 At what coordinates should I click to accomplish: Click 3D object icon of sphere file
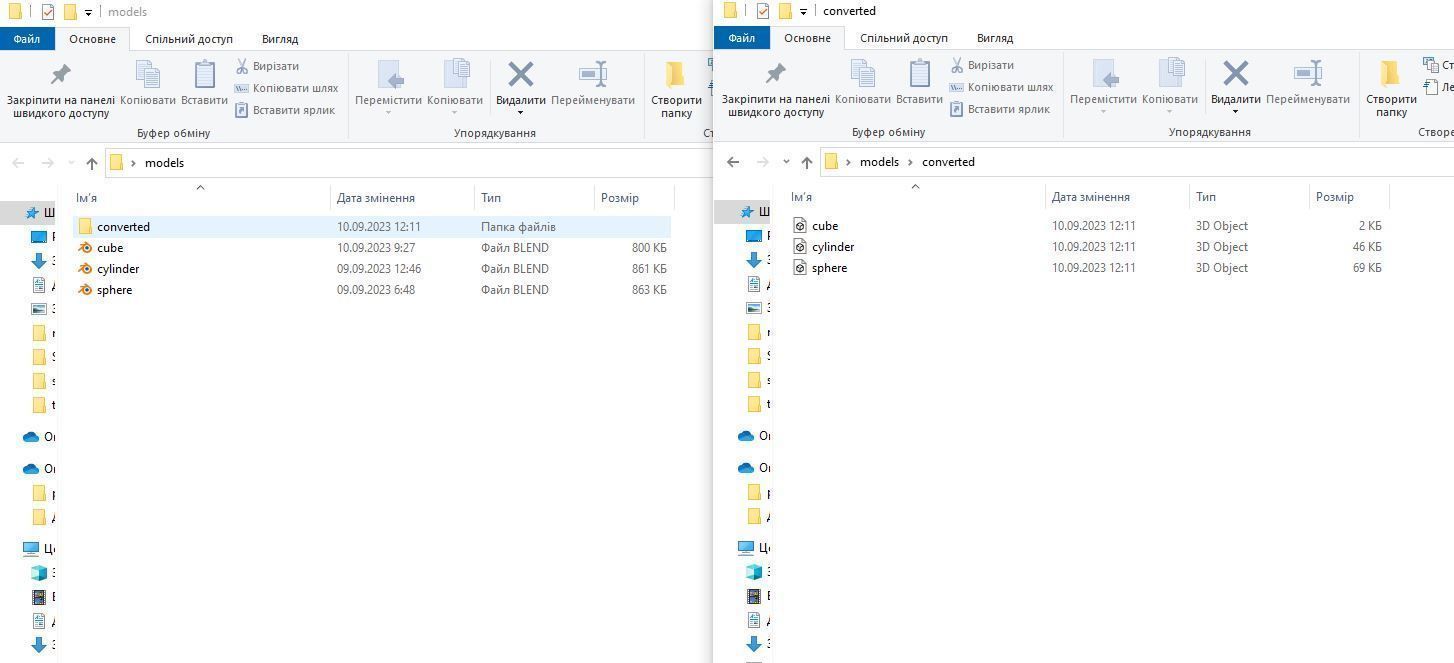(x=800, y=268)
